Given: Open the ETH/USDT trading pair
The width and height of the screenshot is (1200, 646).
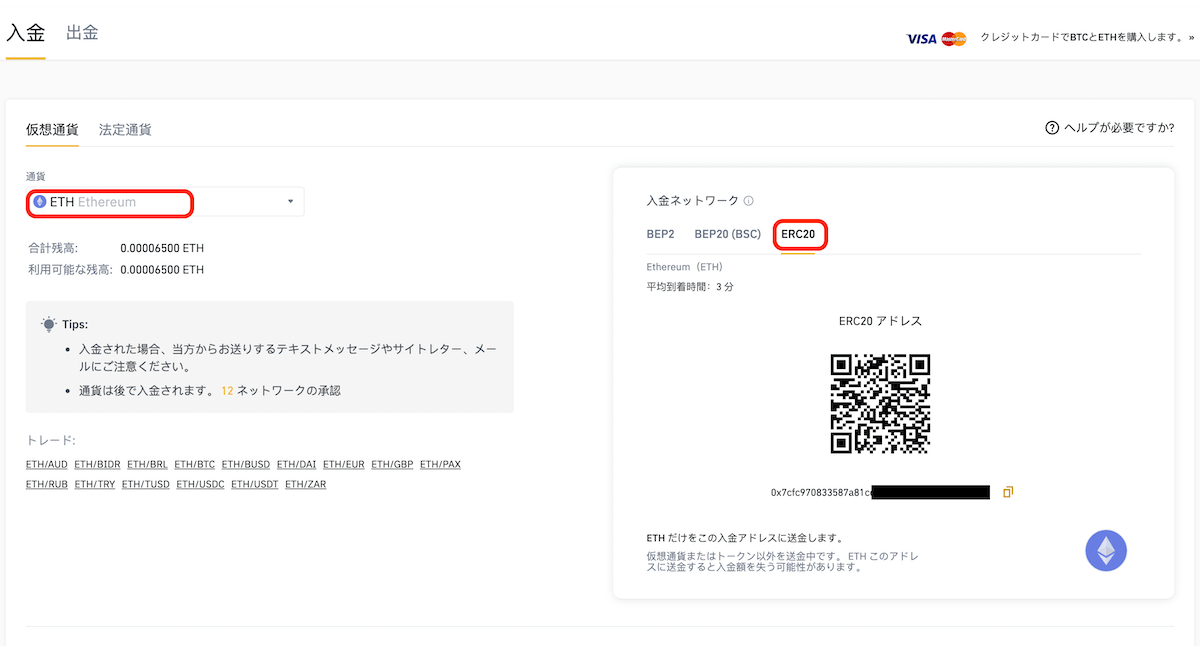Looking at the screenshot, I should pyautogui.click(x=255, y=485).
